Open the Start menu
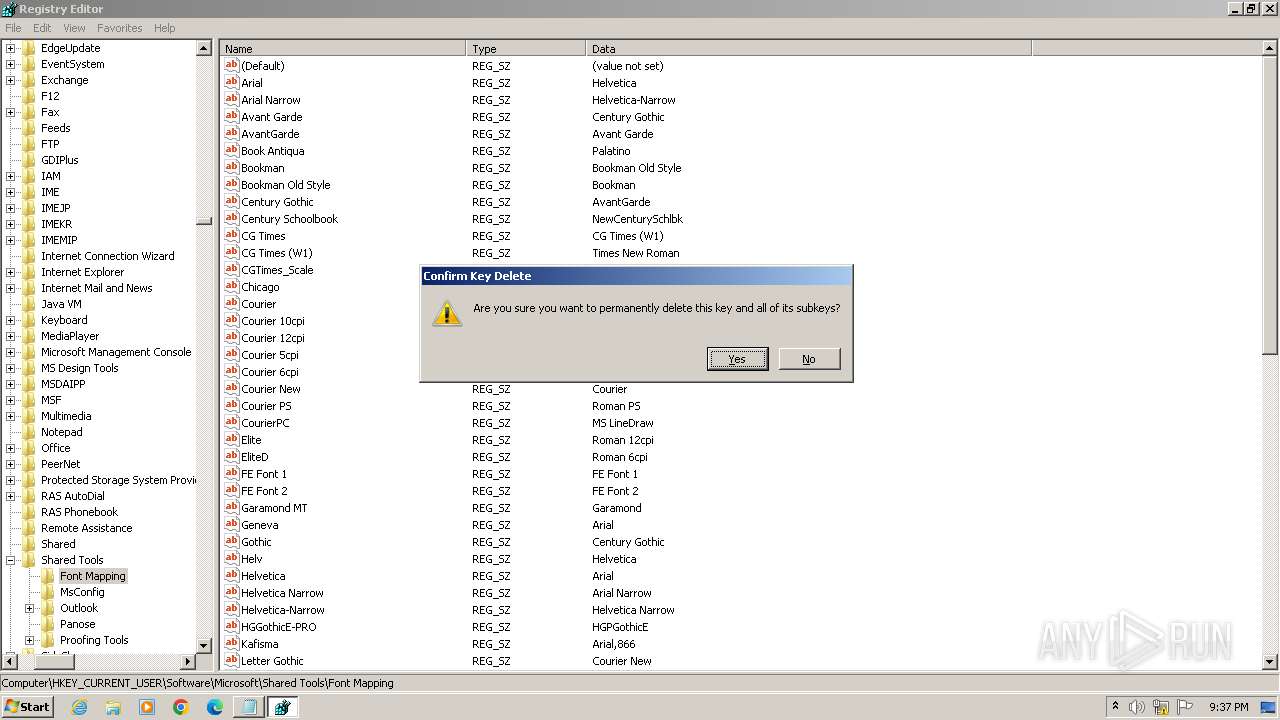Viewport: 1280px width, 720px height. click(27, 707)
